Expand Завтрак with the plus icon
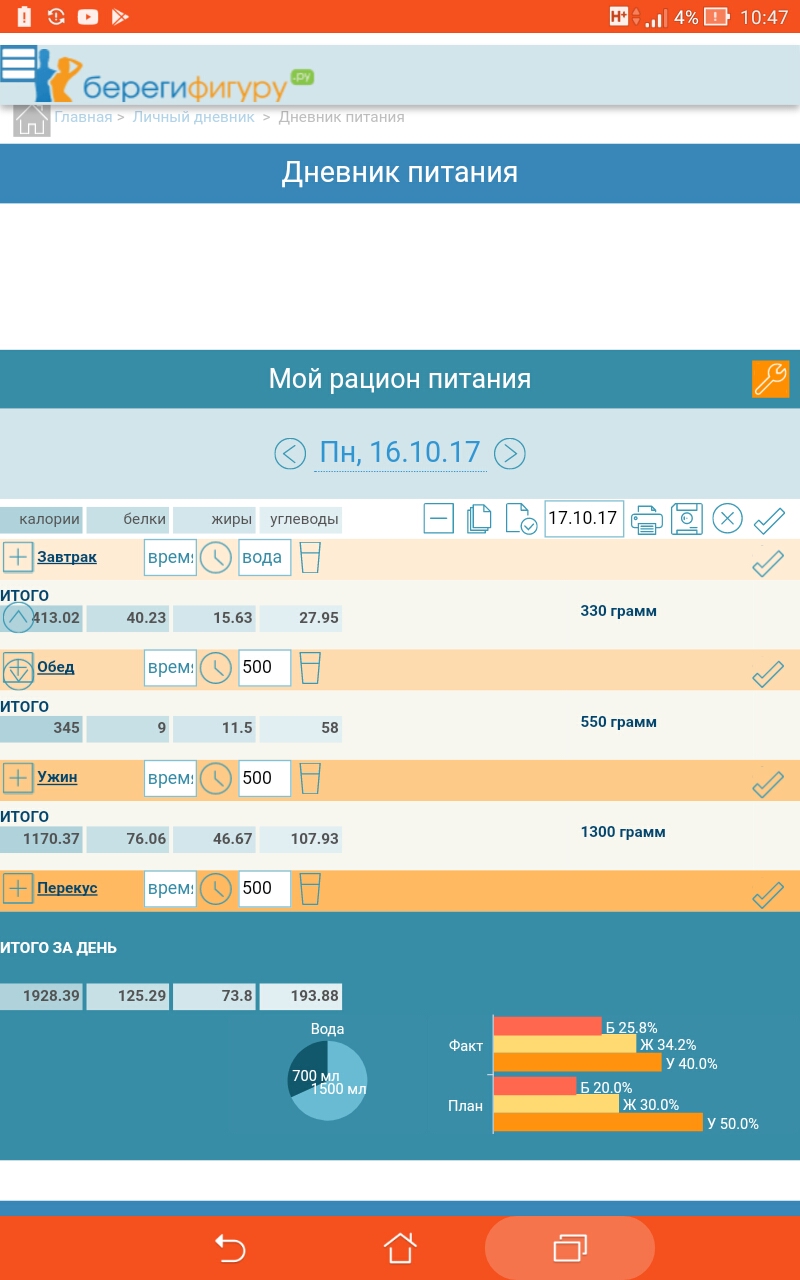Image resolution: width=800 pixels, height=1280 pixels. coord(18,557)
